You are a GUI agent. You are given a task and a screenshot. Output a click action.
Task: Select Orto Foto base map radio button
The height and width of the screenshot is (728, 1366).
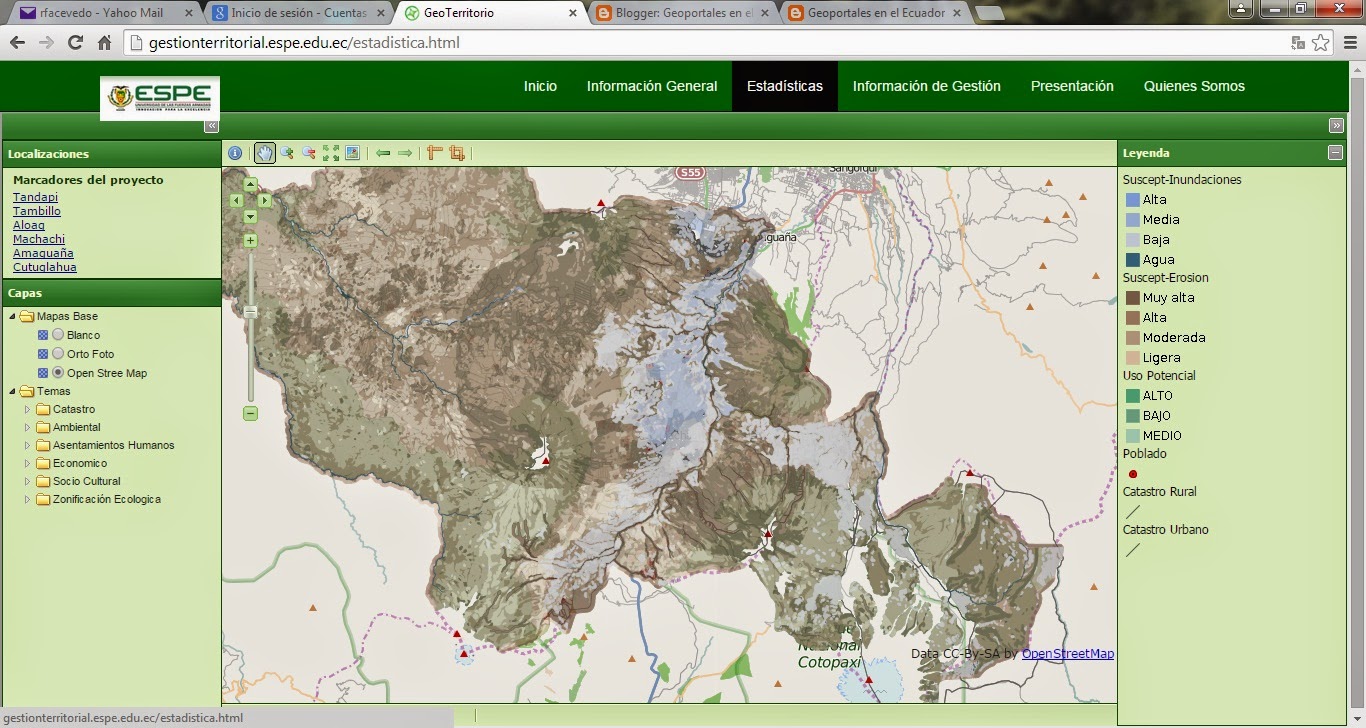click(58, 354)
